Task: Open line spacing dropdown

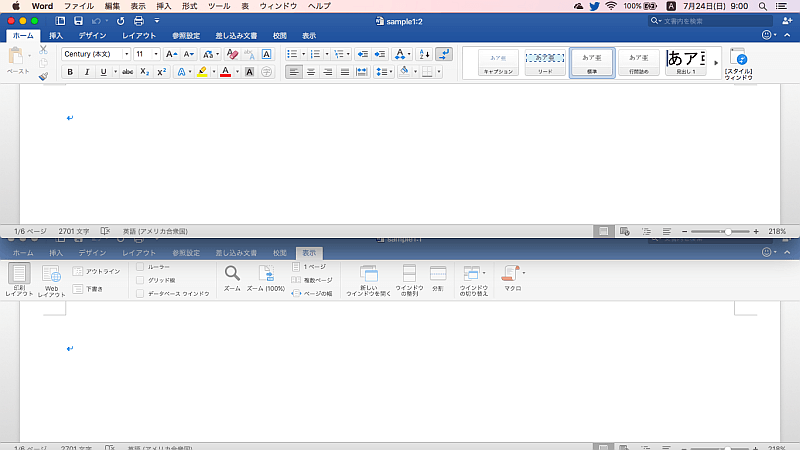Action: (384, 72)
